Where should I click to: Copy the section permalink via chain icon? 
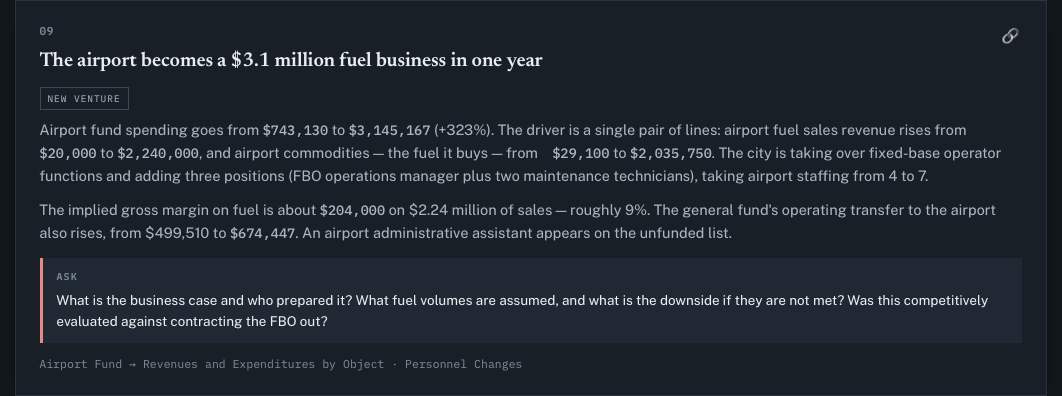1010,36
